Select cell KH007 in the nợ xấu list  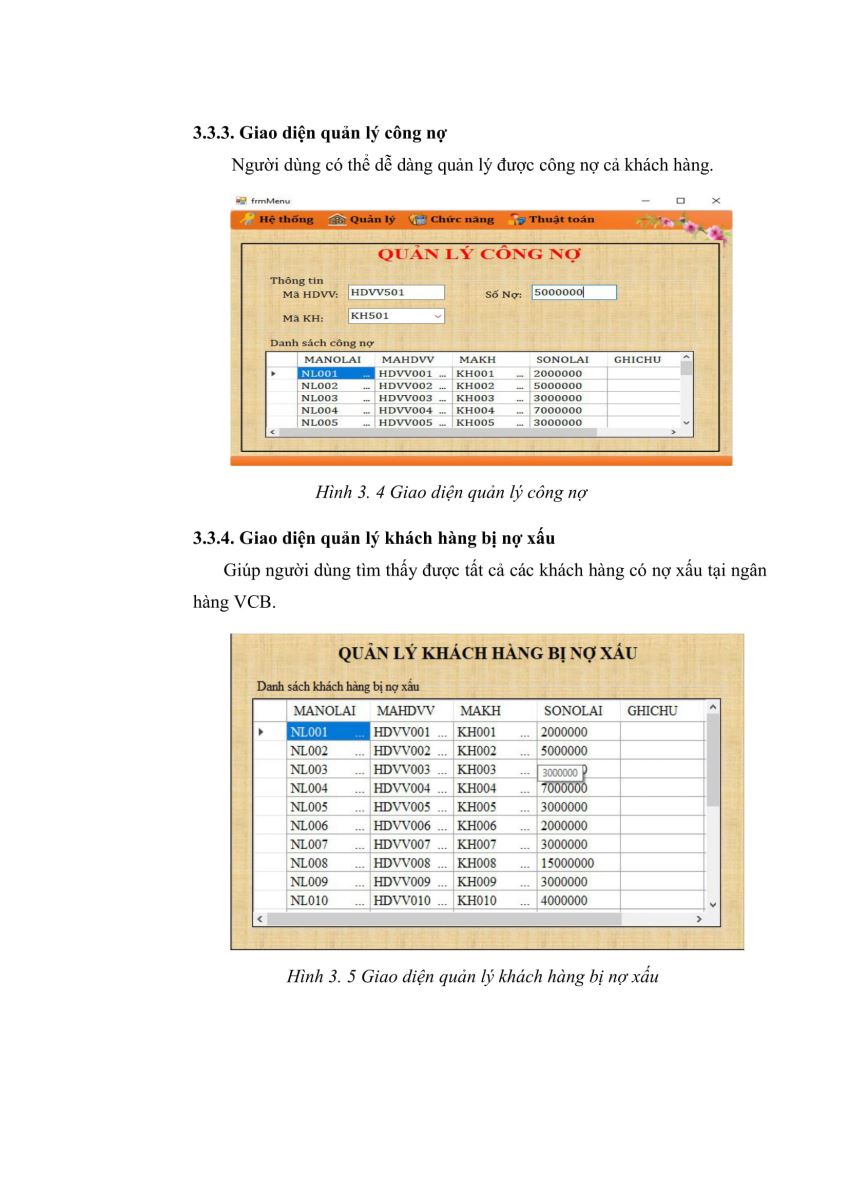494,845
